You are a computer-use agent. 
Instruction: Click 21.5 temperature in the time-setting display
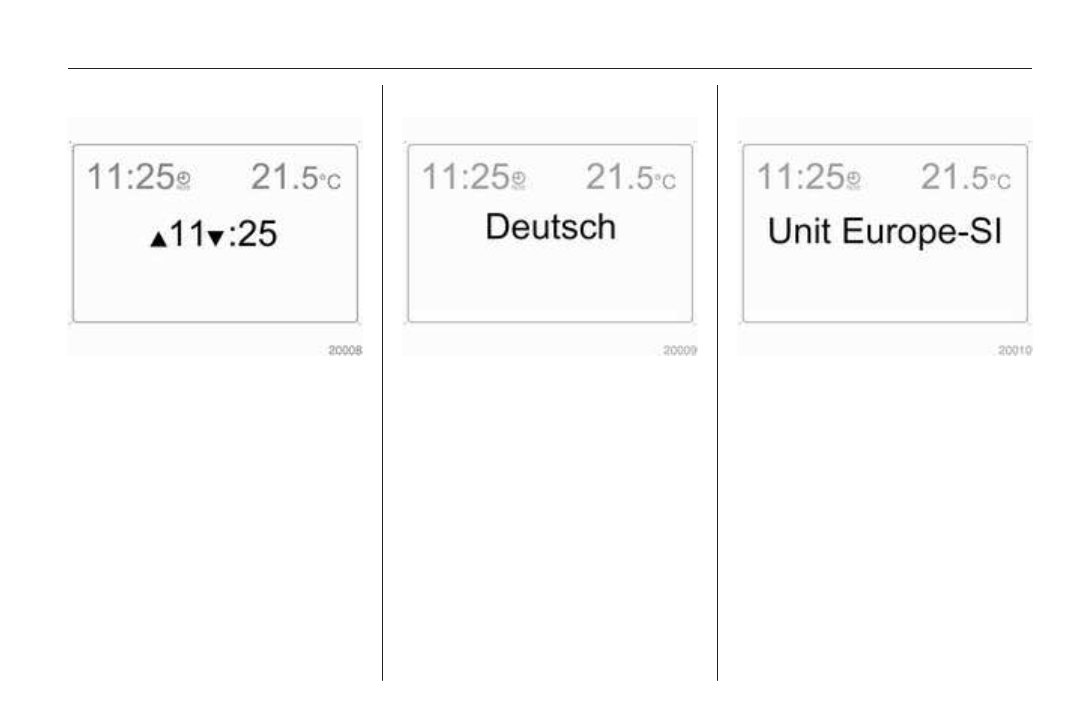[283, 177]
